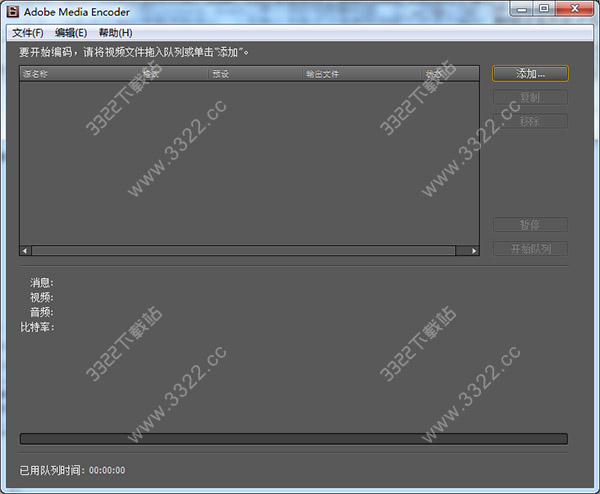Click the 输出文件 column header
600x494 pixels.
pos(362,74)
